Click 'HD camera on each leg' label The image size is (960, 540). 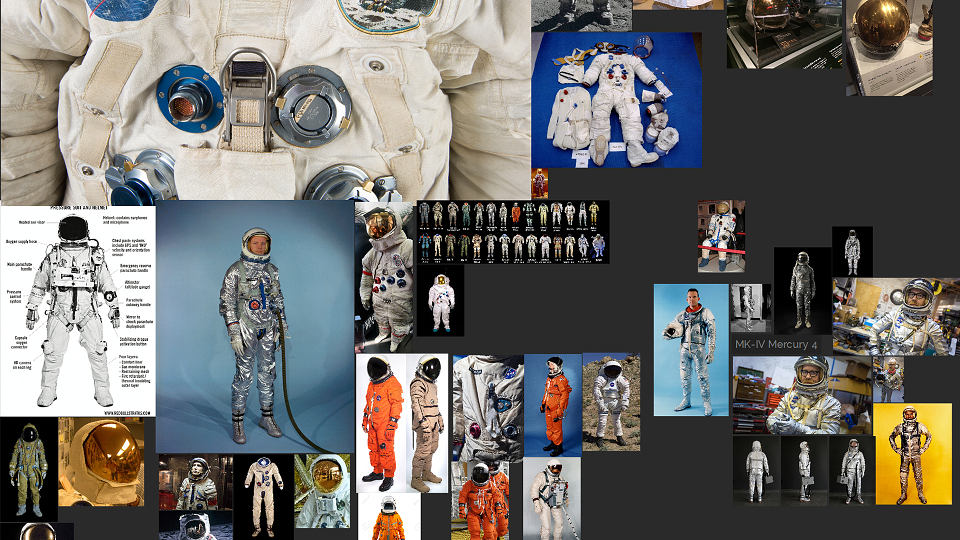click(21, 364)
